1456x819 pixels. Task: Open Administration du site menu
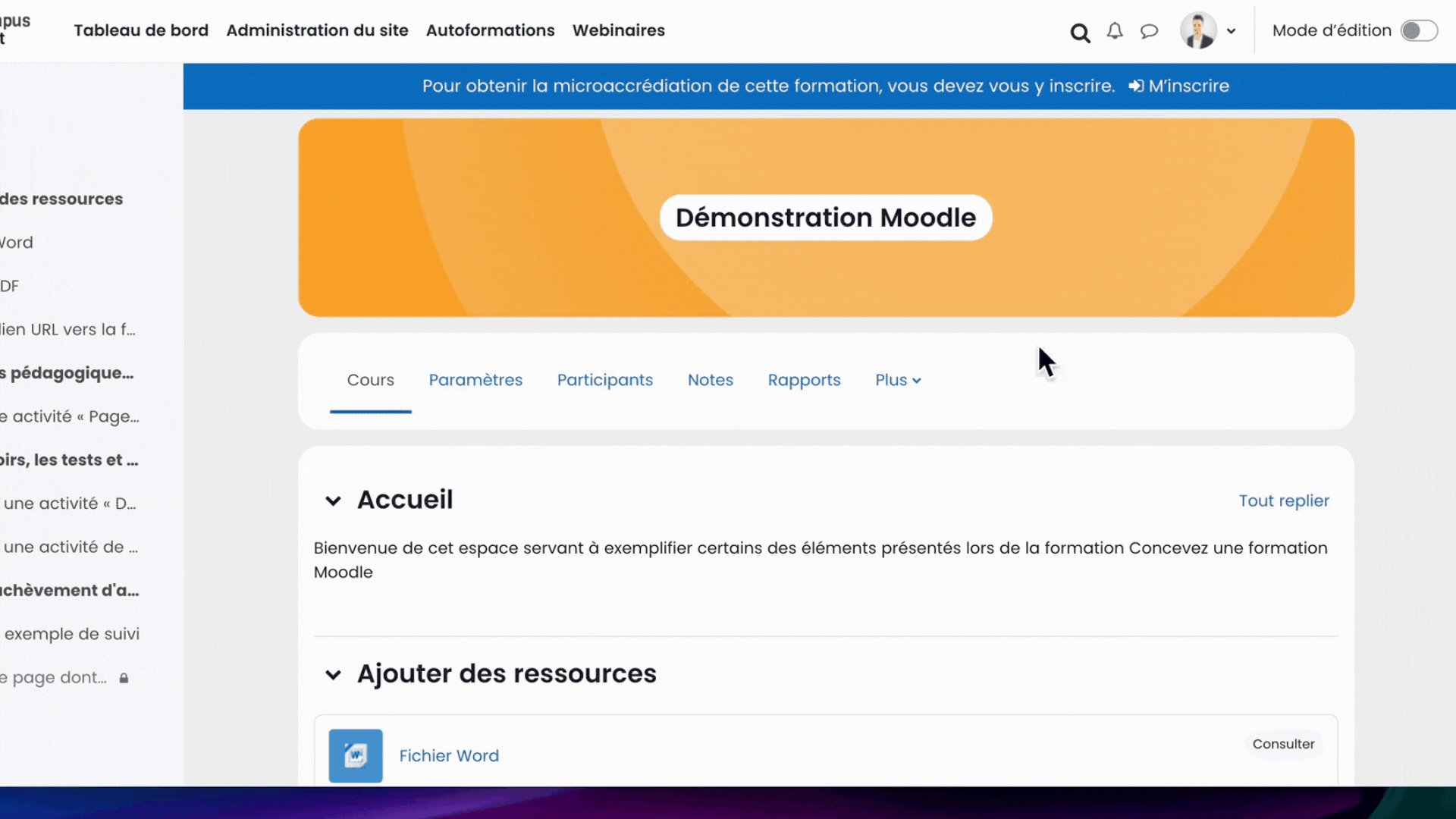[318, 30]
